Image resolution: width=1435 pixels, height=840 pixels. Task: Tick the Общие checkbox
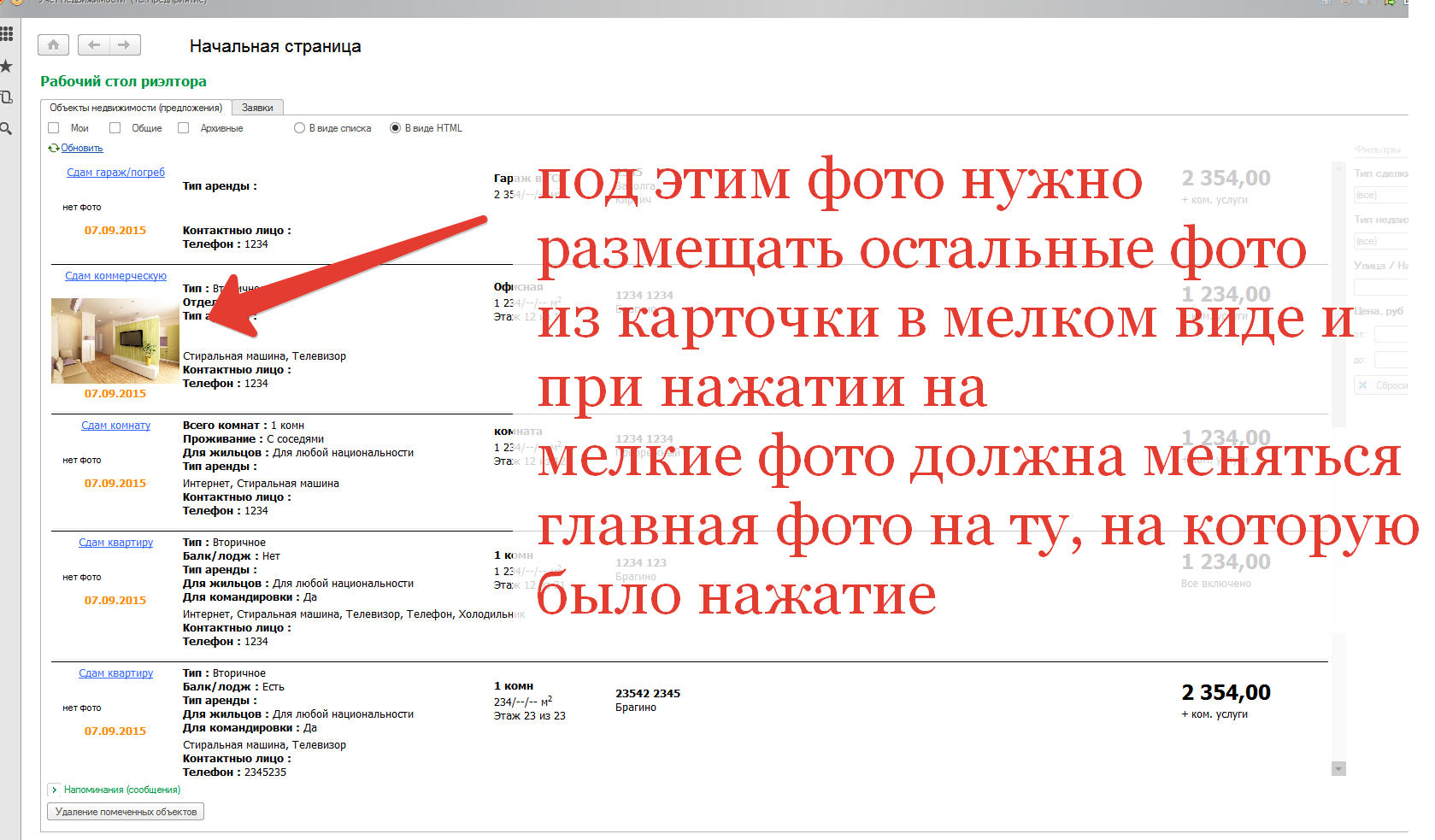pos(115,128)
